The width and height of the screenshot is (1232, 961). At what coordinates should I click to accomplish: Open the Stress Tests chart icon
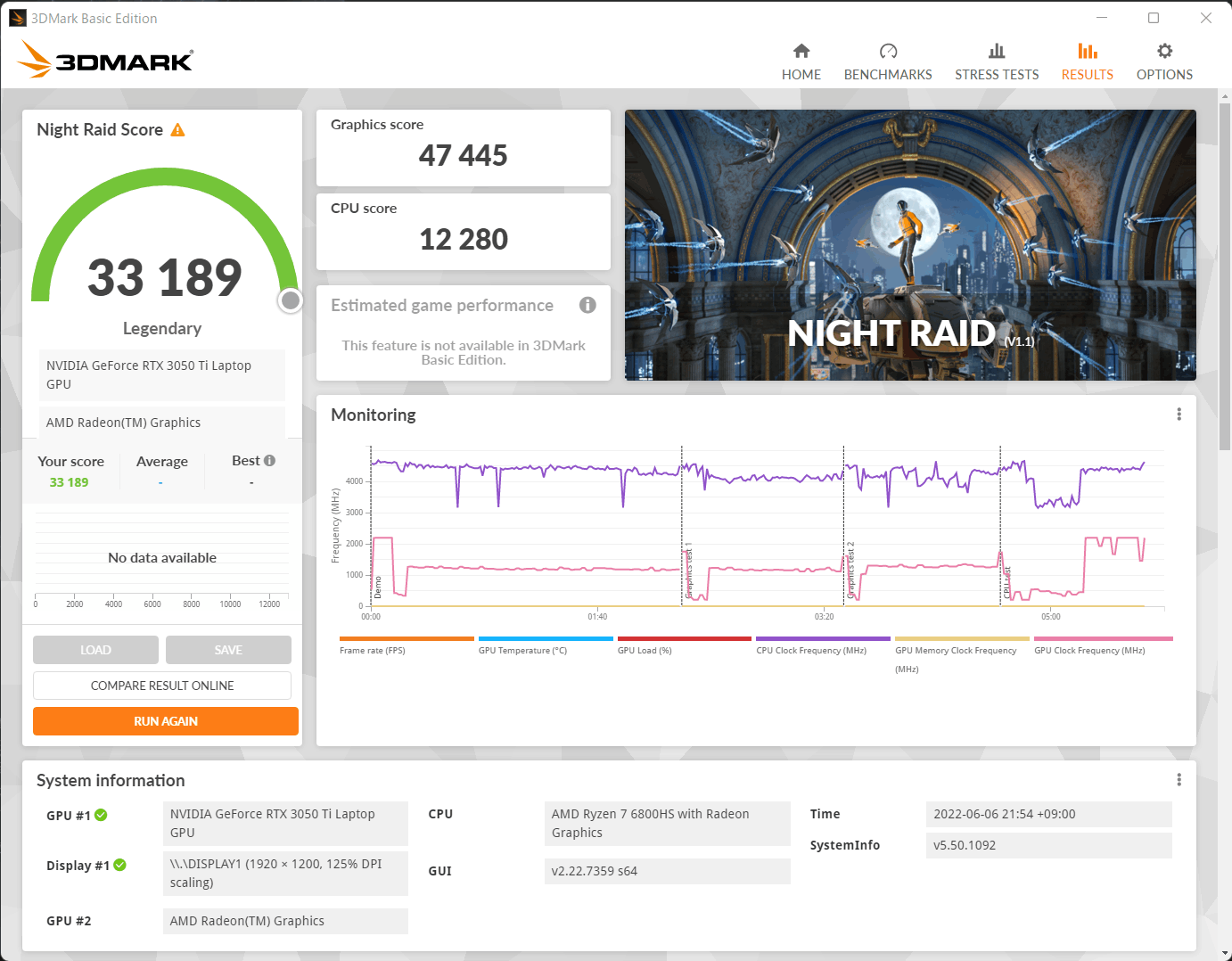tap(997, 51)
